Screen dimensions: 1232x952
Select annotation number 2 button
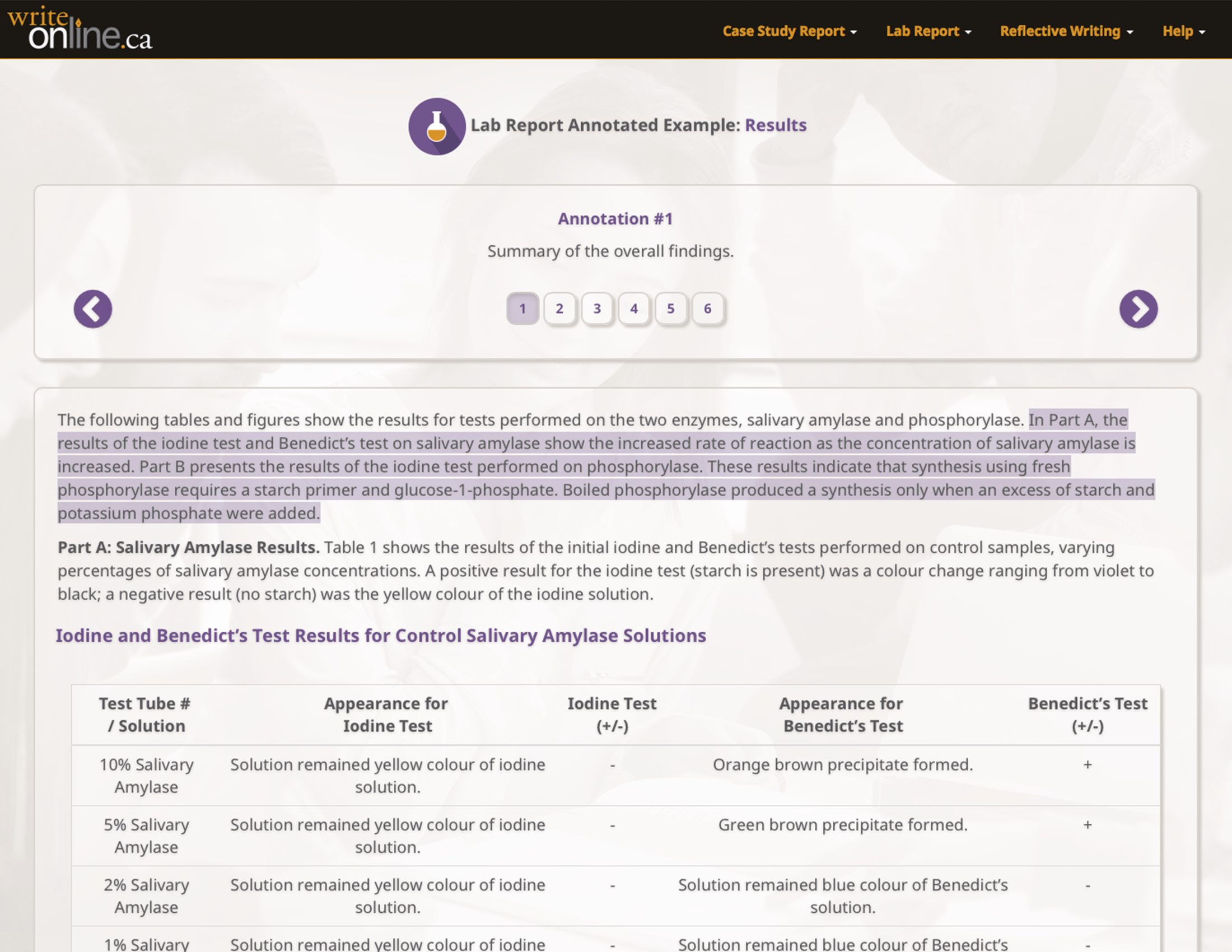(x=559, y=309)
